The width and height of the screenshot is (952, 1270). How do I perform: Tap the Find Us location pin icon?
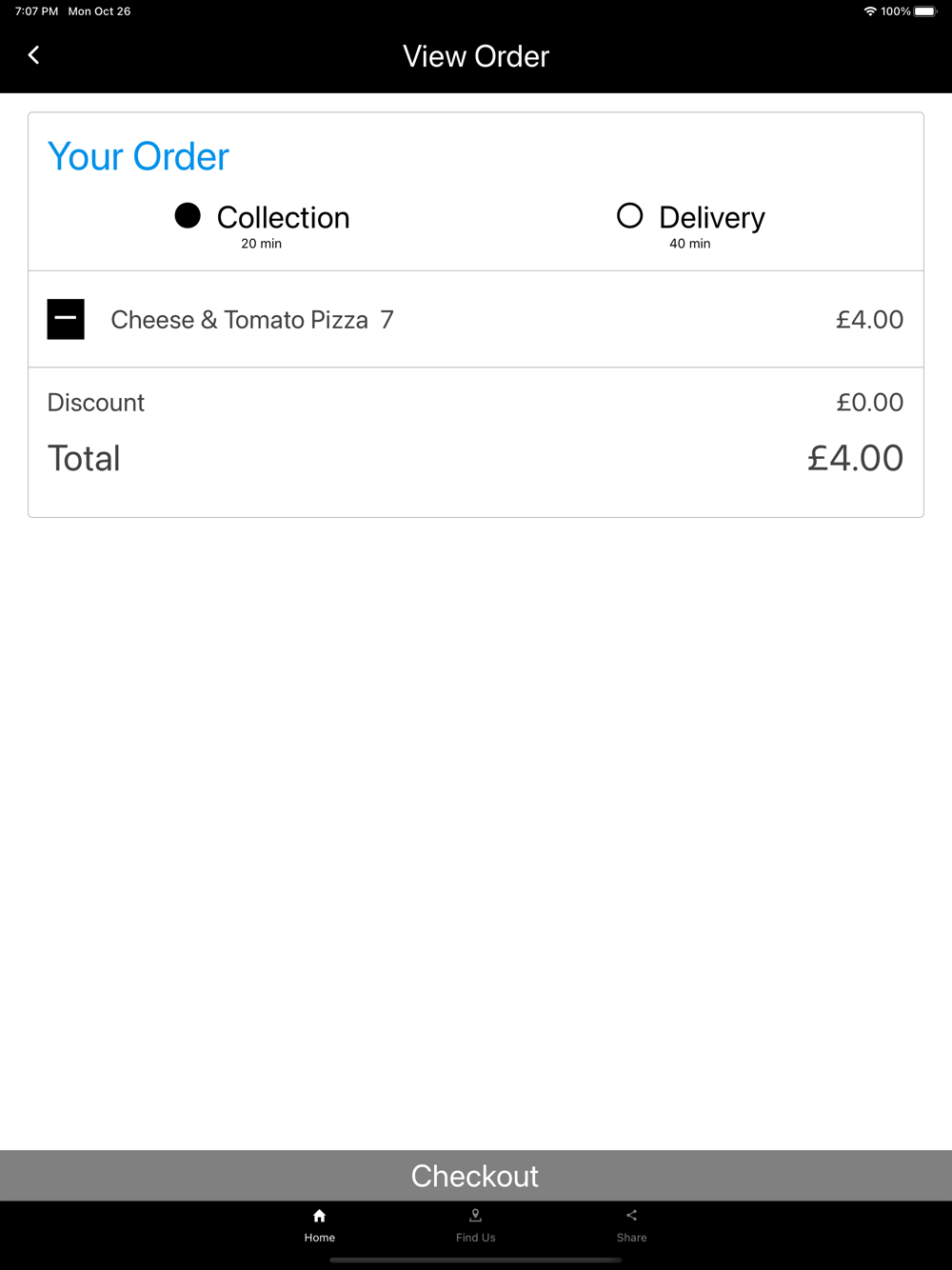(476, 1216)
